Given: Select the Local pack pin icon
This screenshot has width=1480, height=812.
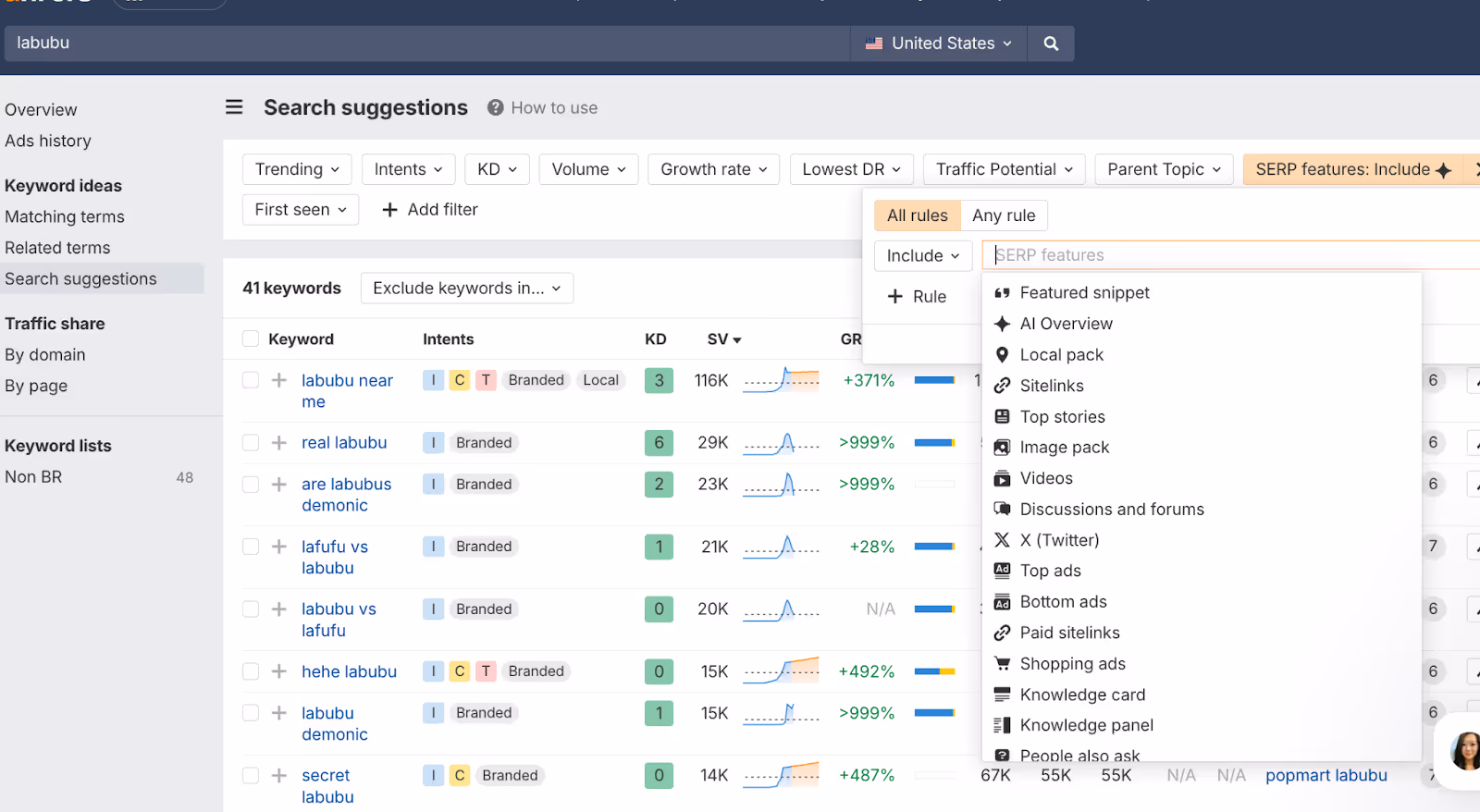Looking at the screenshot, I should click(x=1002, y=354).
